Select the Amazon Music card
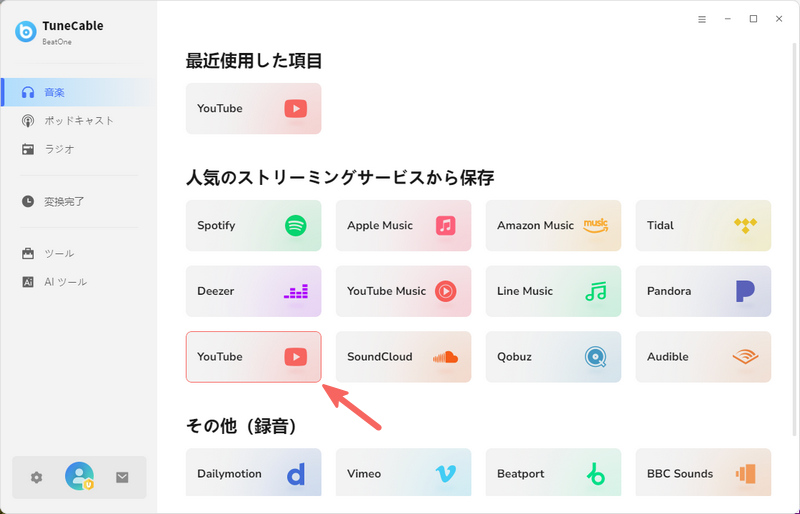 tap(554, 226)
